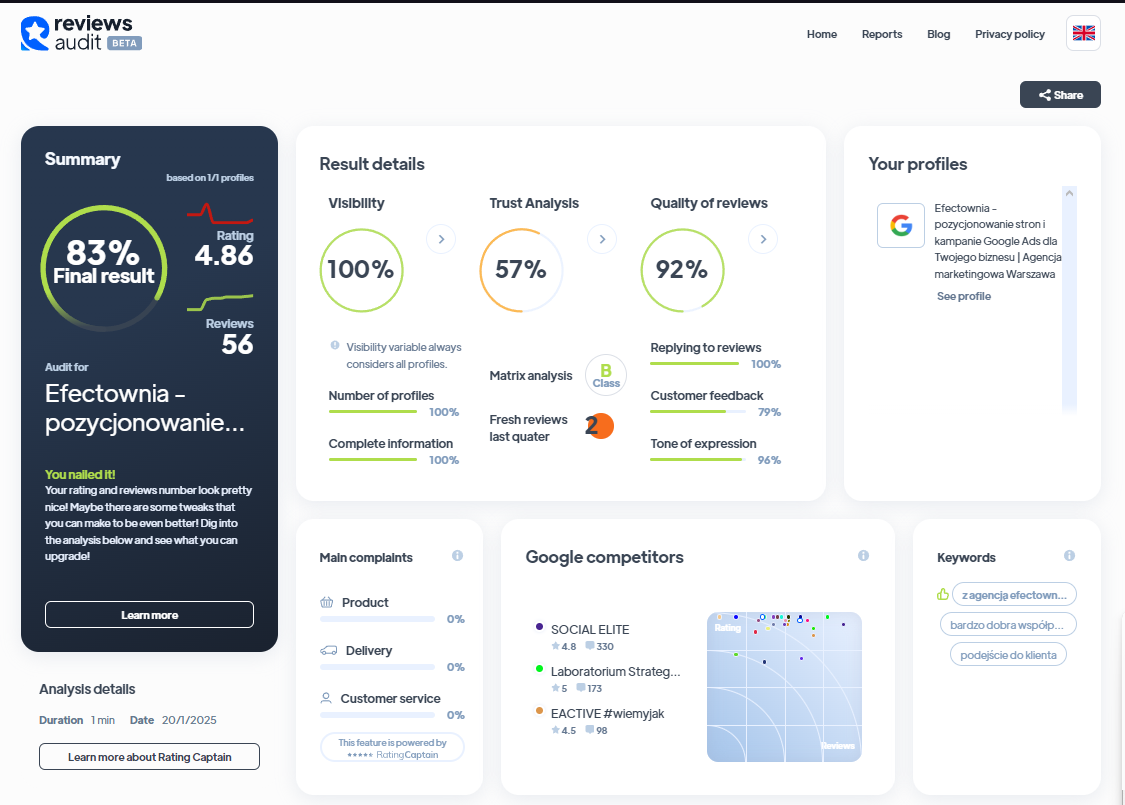Click the Customer service person icon
This screenshot has width=1125, height=805.
click(x=326, y=698)
